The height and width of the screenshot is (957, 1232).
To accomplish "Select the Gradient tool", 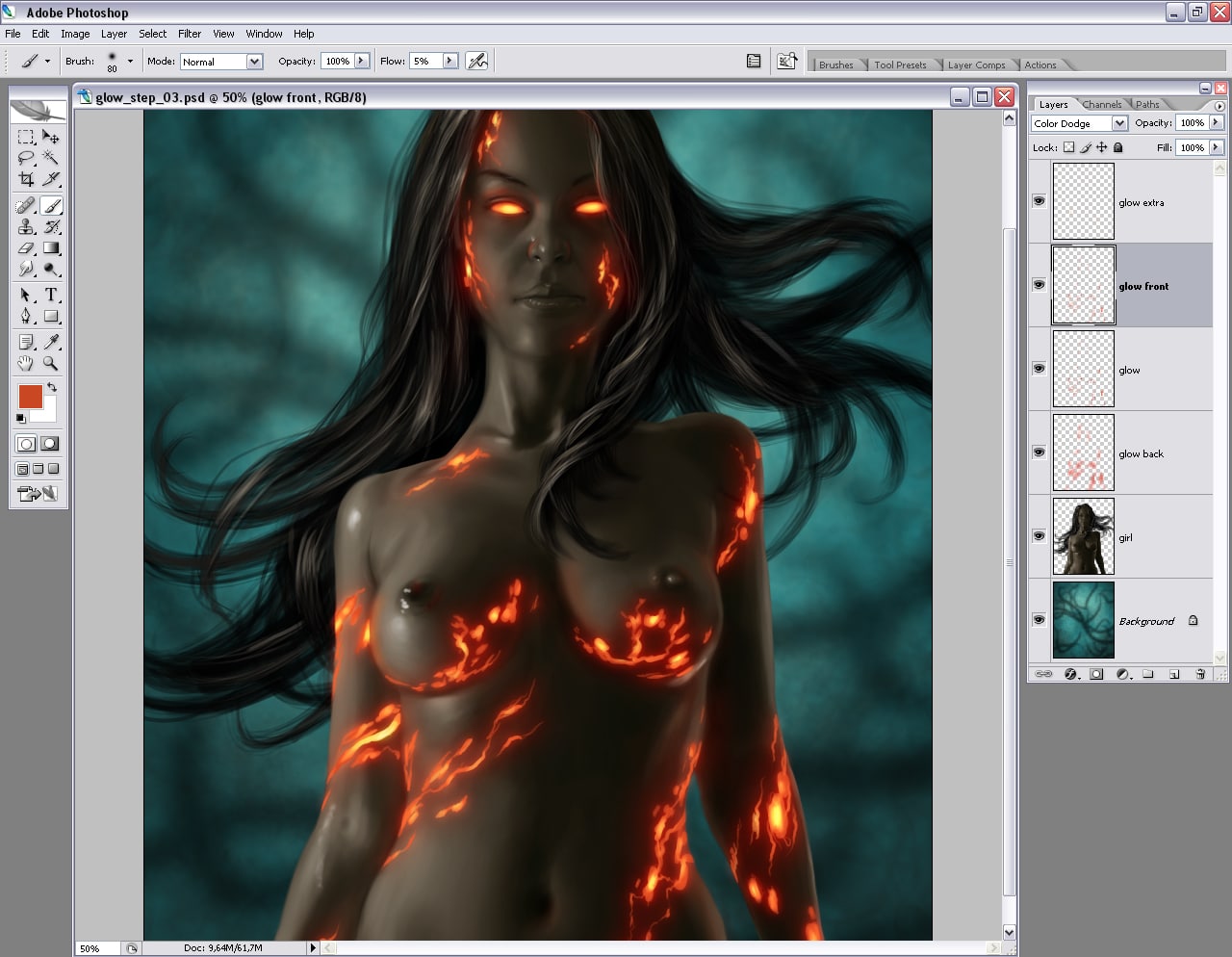I will (51, 247).
